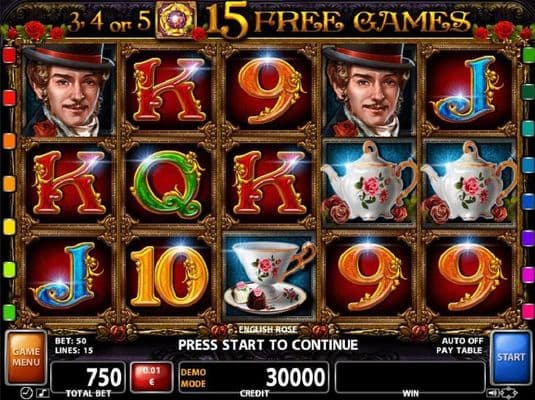The image size is (535, 400).
Task: Click the fullscreen arrows icon
Action: 507,392
